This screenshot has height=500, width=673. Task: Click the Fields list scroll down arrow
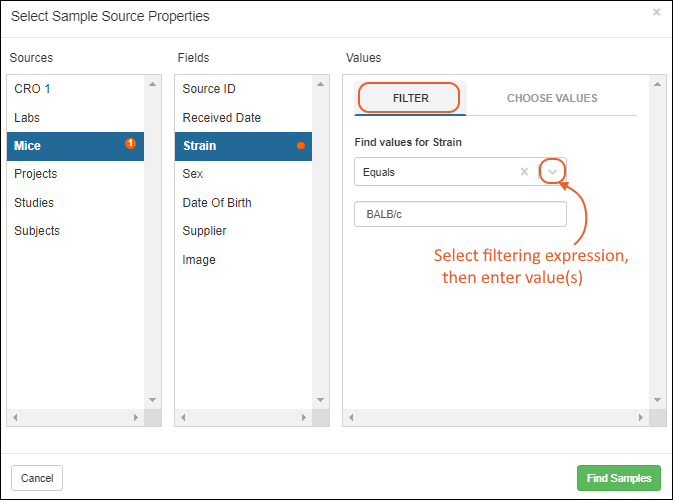pos(320,400)
